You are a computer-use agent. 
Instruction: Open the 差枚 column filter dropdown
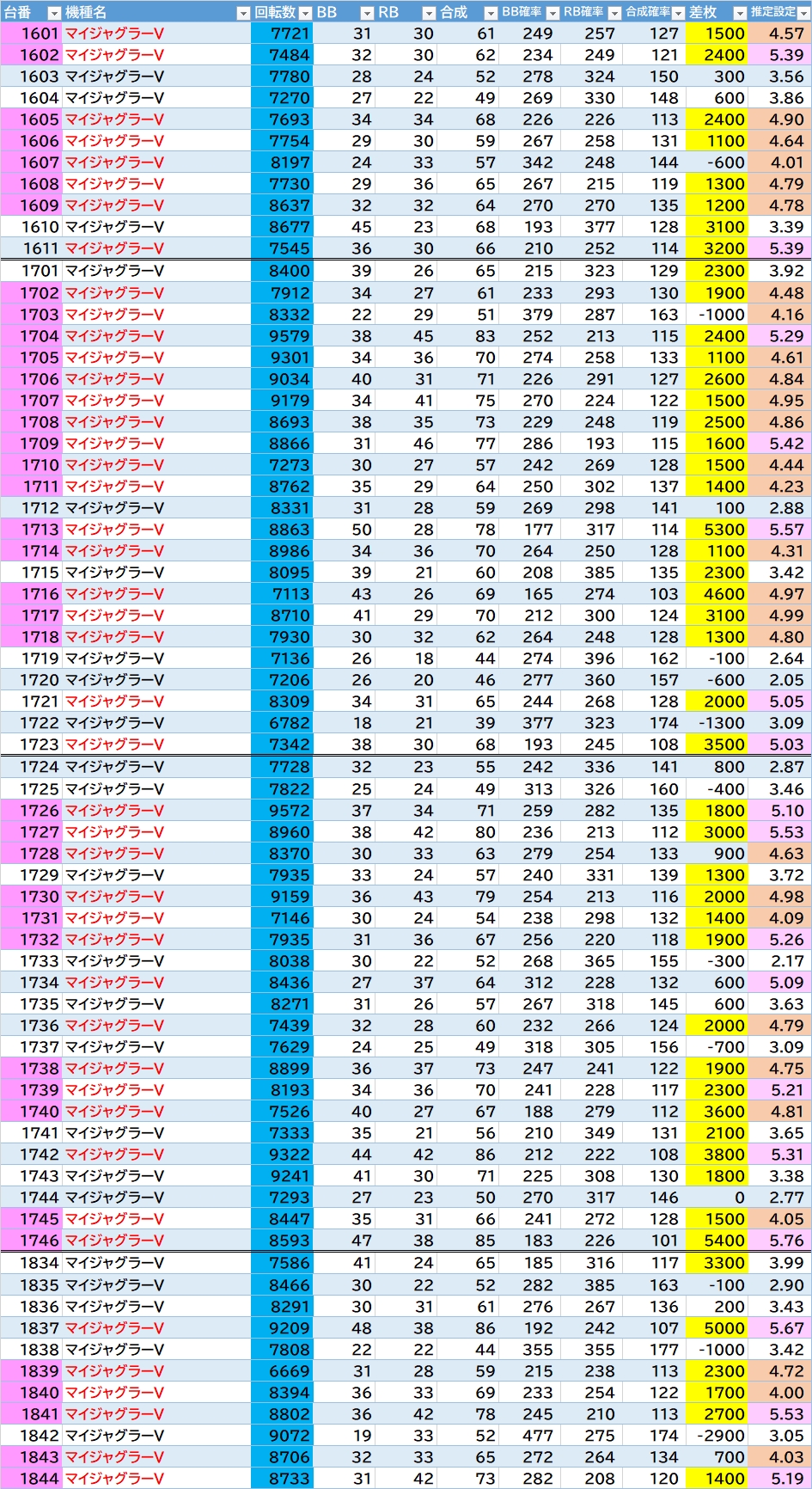coord(739,13)
